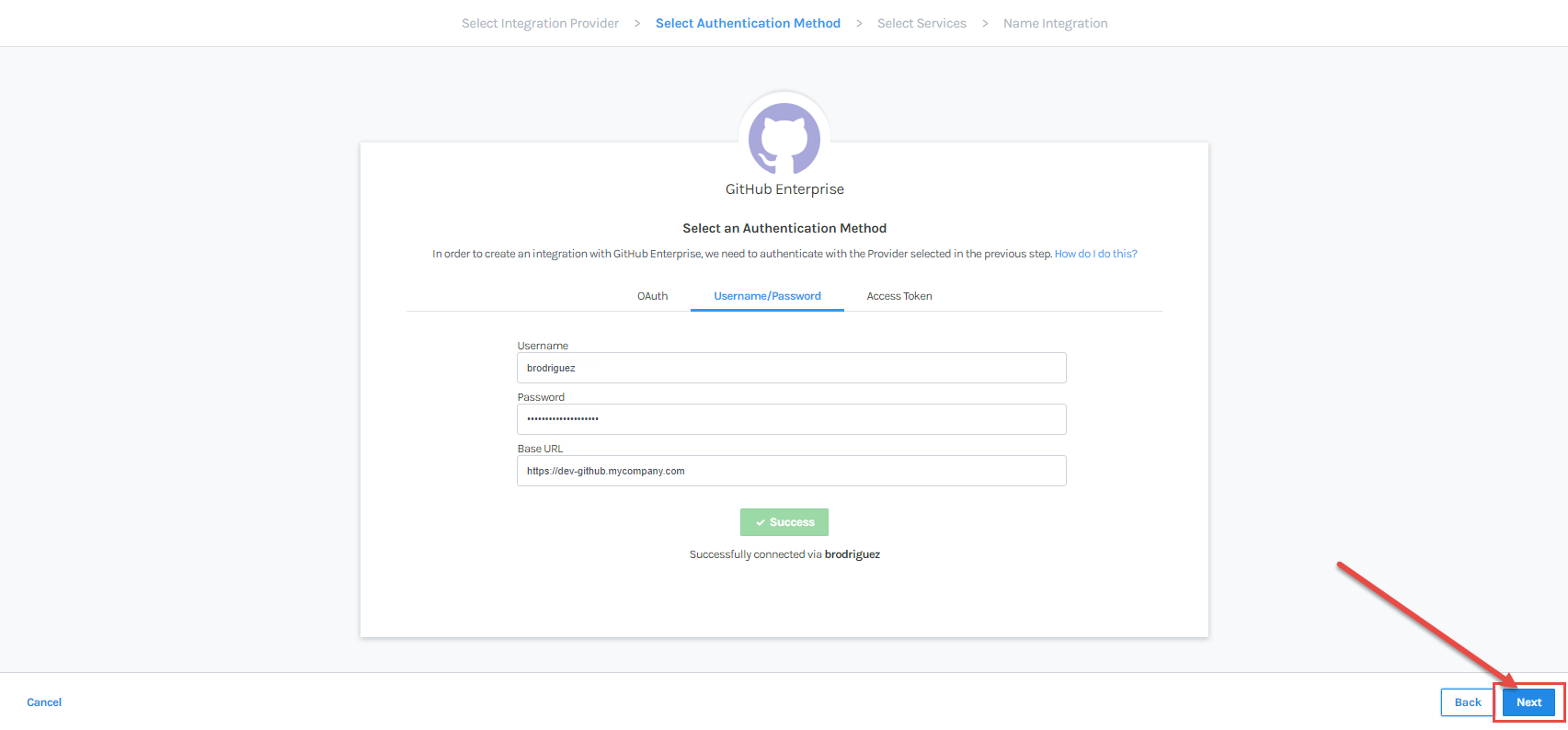Click the Base URL field label

tap(540, 449)
